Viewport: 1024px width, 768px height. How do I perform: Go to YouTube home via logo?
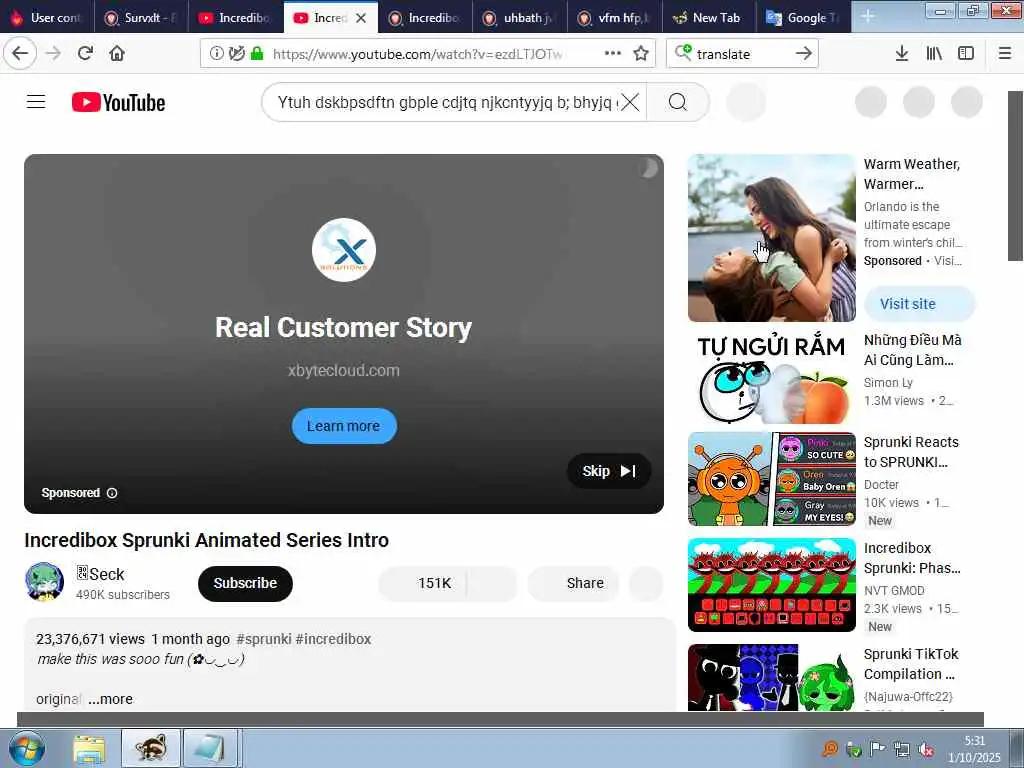point(118,103)
